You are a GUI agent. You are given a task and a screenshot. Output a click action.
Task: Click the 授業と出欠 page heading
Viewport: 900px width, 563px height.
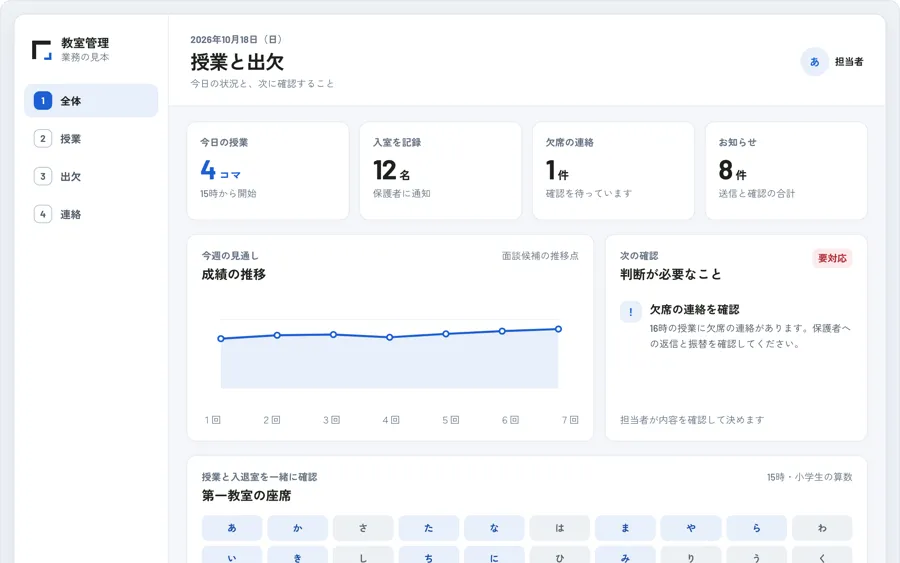[x=237, y=62]
